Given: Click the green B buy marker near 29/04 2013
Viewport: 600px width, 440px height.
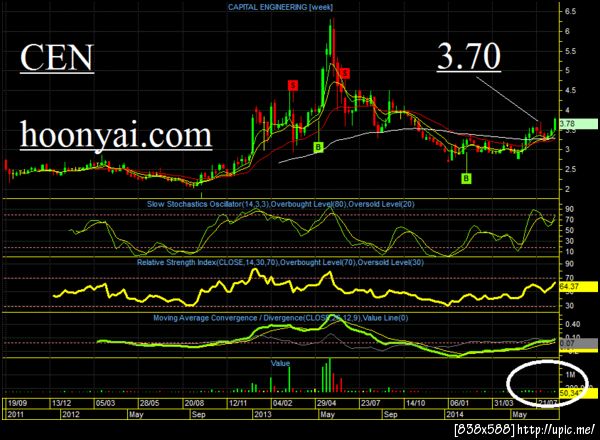Looking at the screenshot, I should (318, 147).
